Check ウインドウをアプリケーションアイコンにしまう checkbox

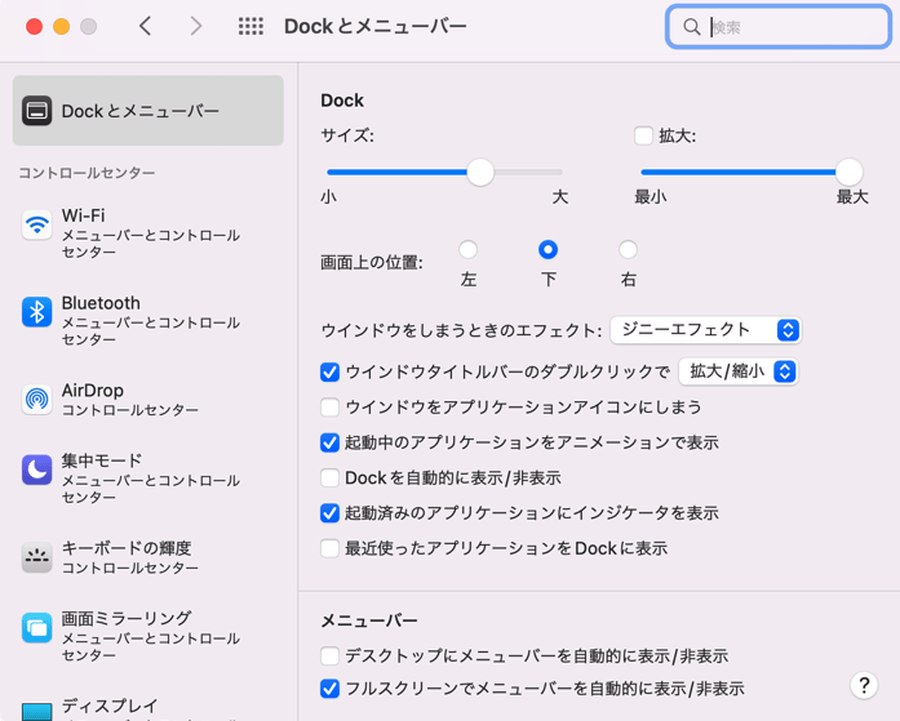pos(329,407)
